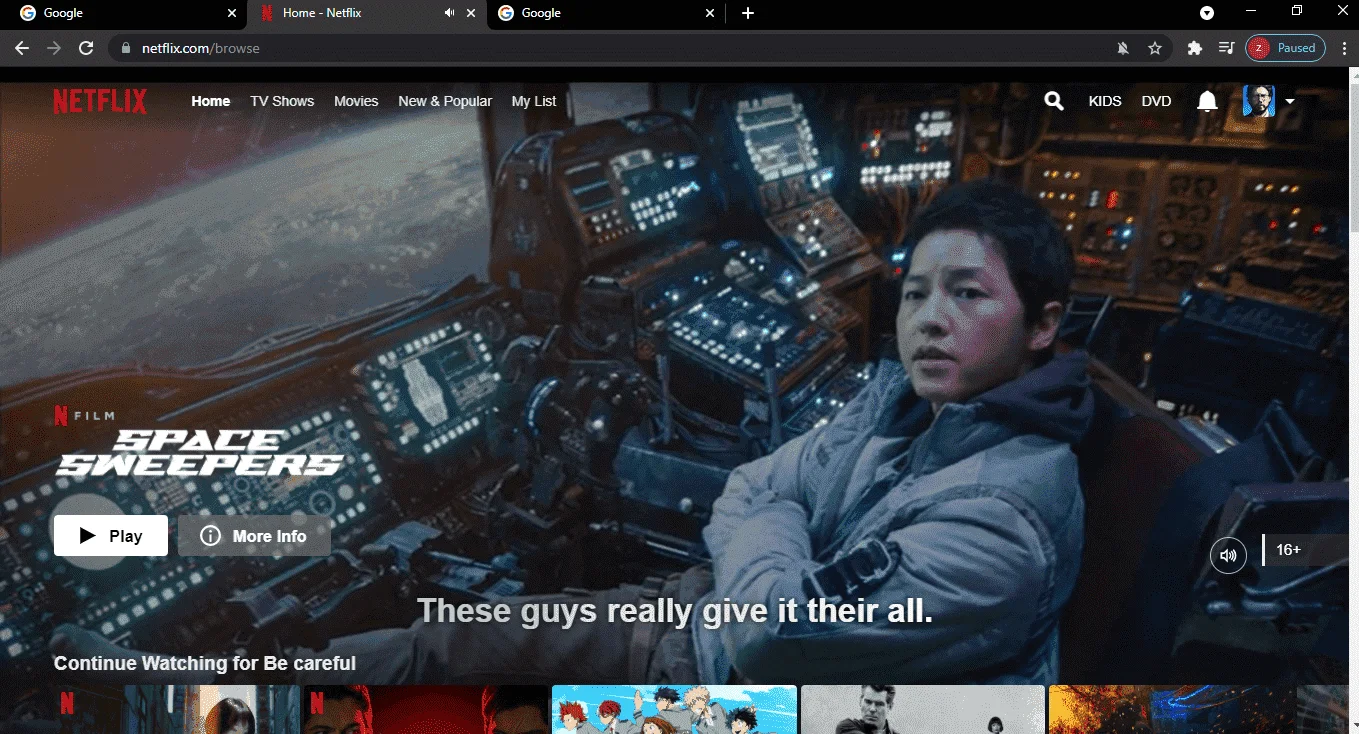
Task: Open Chrome extensions puzzle icon
Action: [x=1194, y=48]
